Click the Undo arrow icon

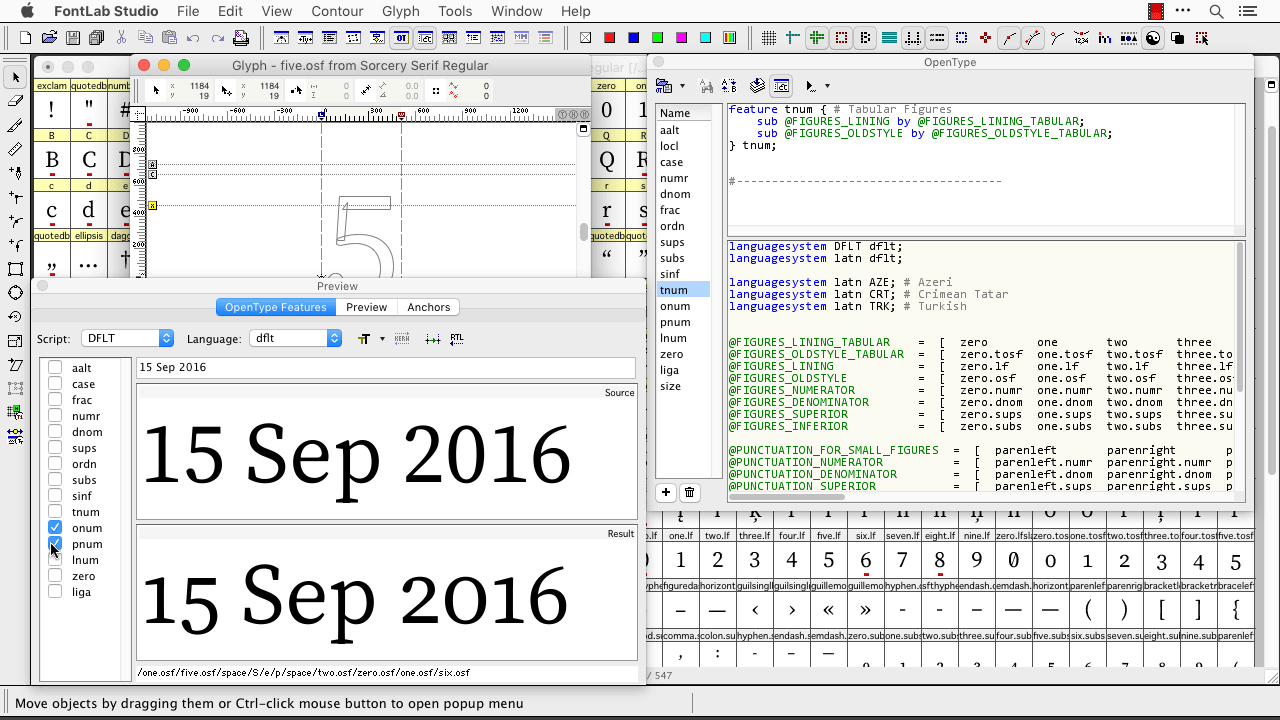pyautogui.click(x=193, y=38)
